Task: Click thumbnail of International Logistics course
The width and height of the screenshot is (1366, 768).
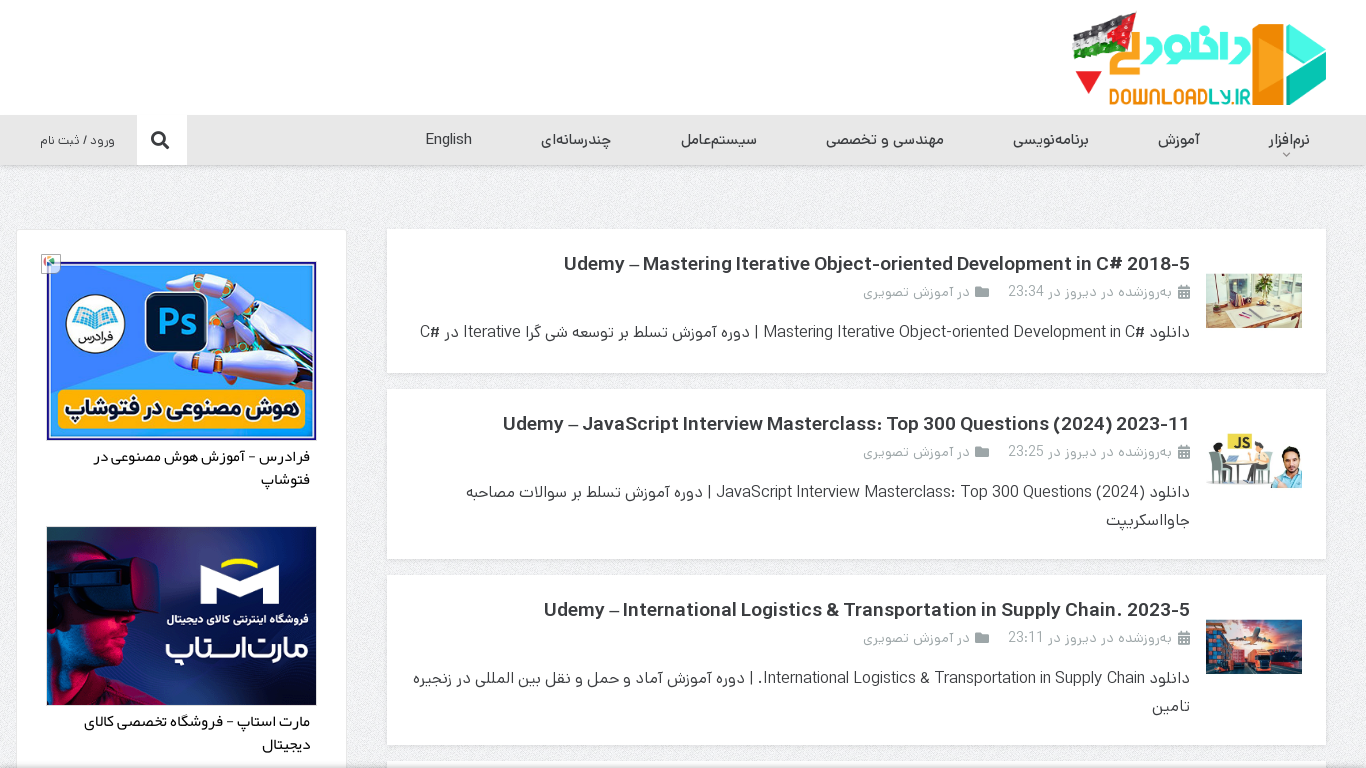Action: pos(1254,647)
